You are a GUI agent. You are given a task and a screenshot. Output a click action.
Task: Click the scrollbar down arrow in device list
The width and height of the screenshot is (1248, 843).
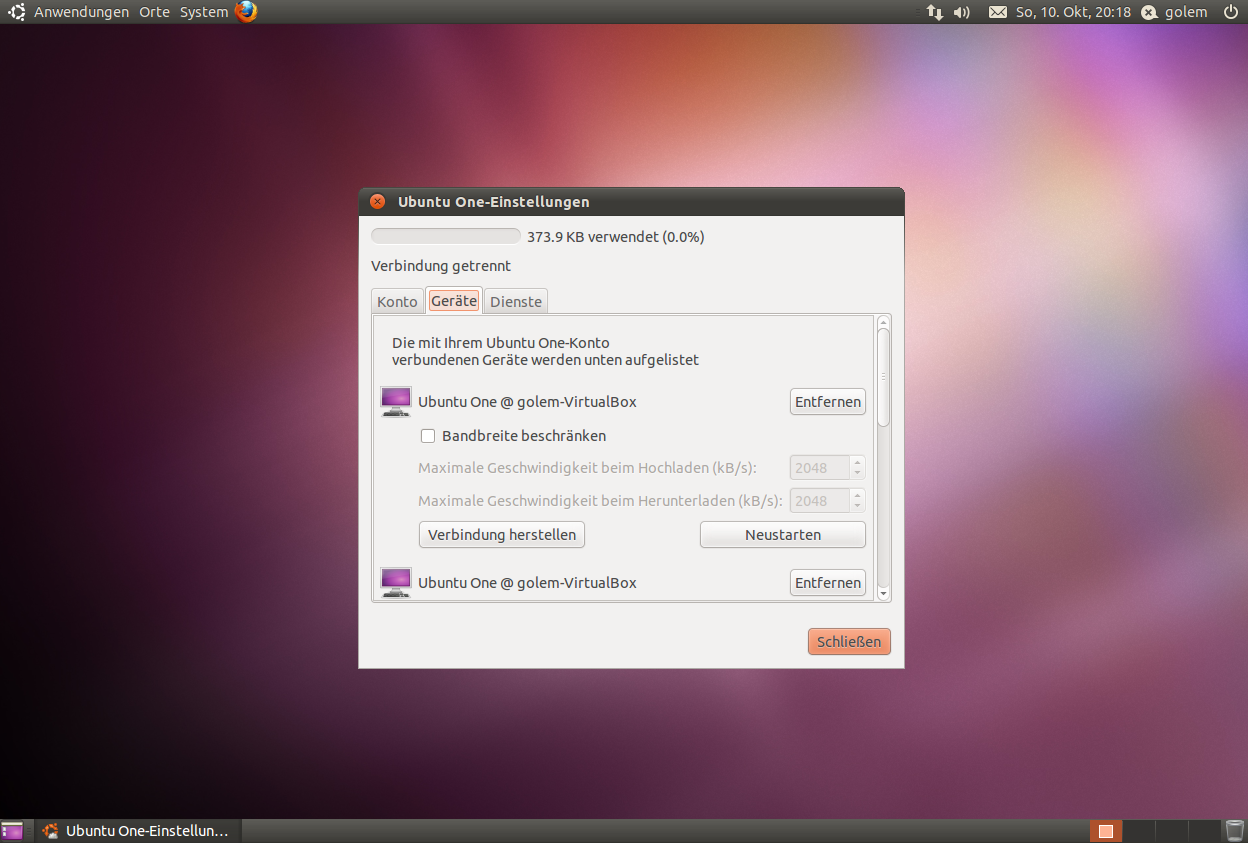[883, 594]
